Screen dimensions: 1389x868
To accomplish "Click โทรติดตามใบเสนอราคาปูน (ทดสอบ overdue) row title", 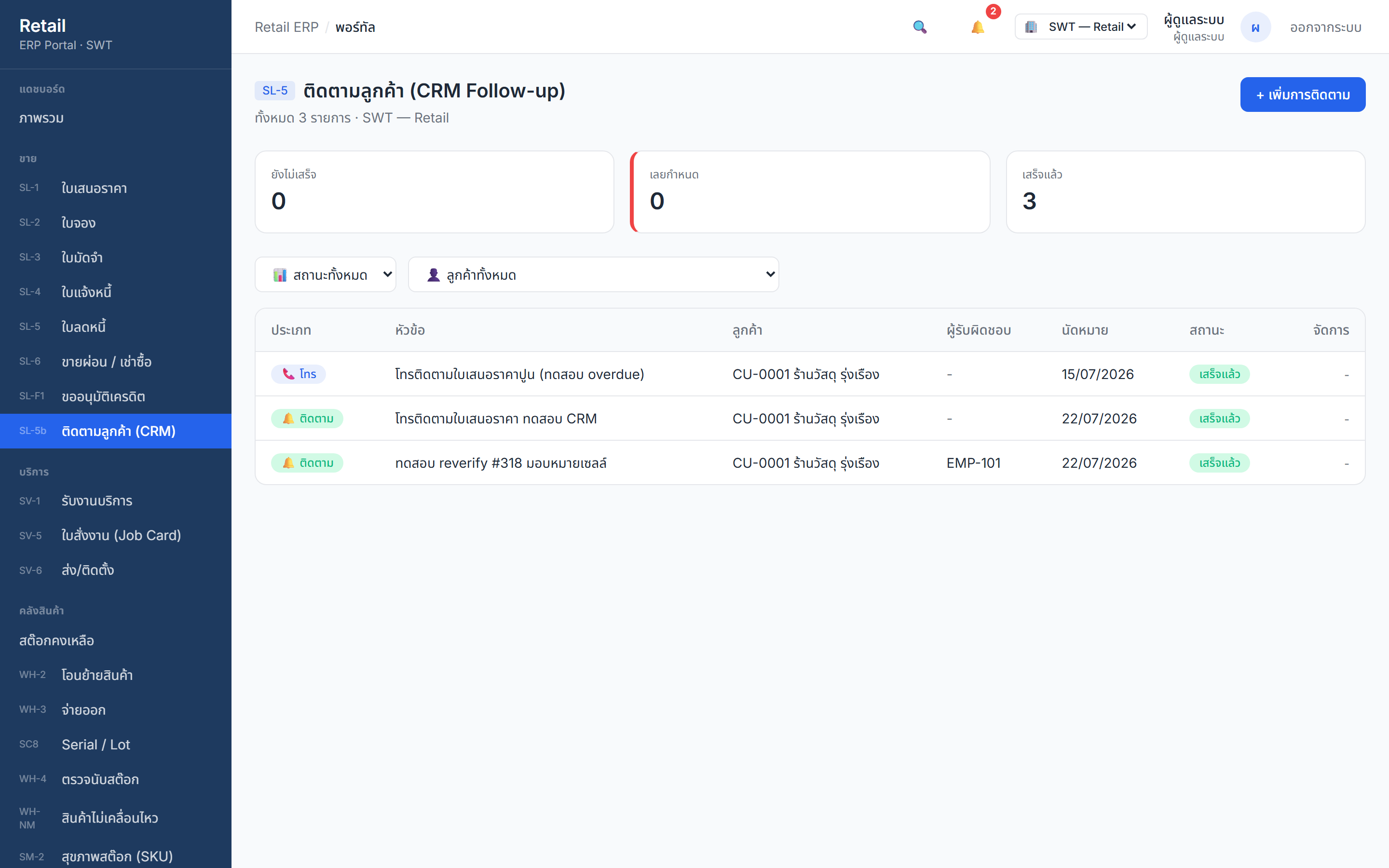I will pos(519,374).
